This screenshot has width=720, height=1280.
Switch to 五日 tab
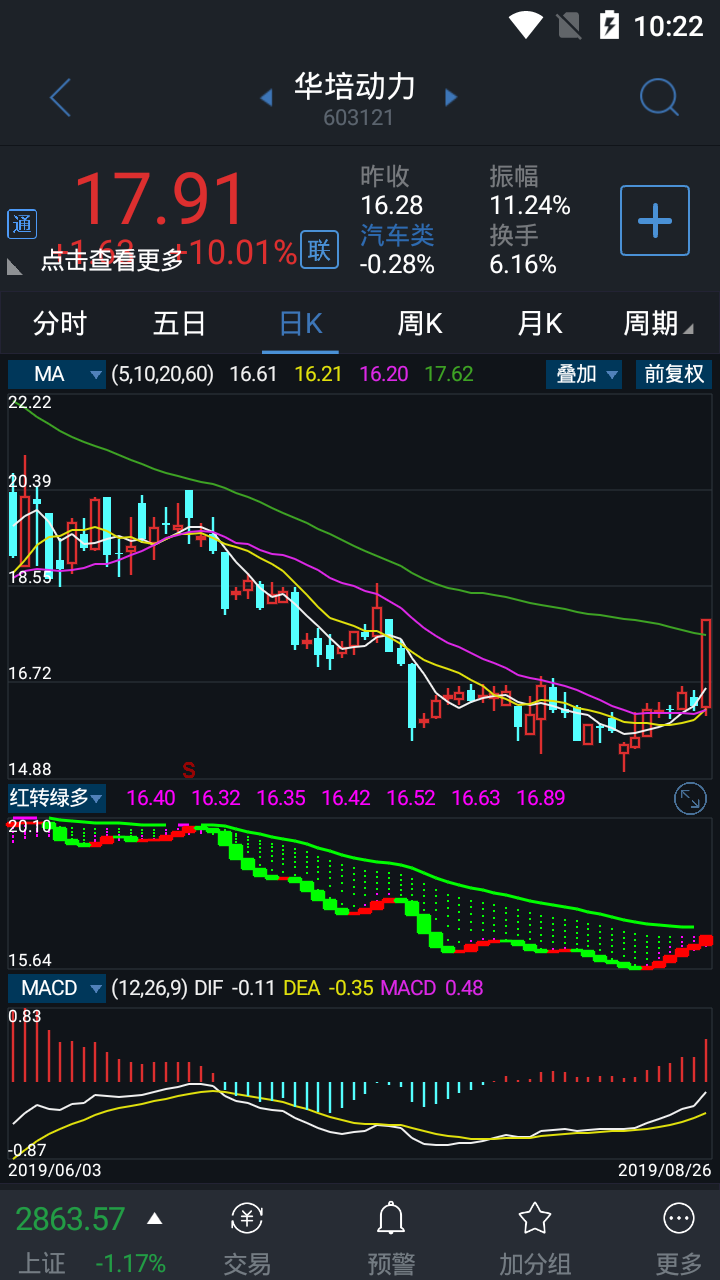(180, 323)
